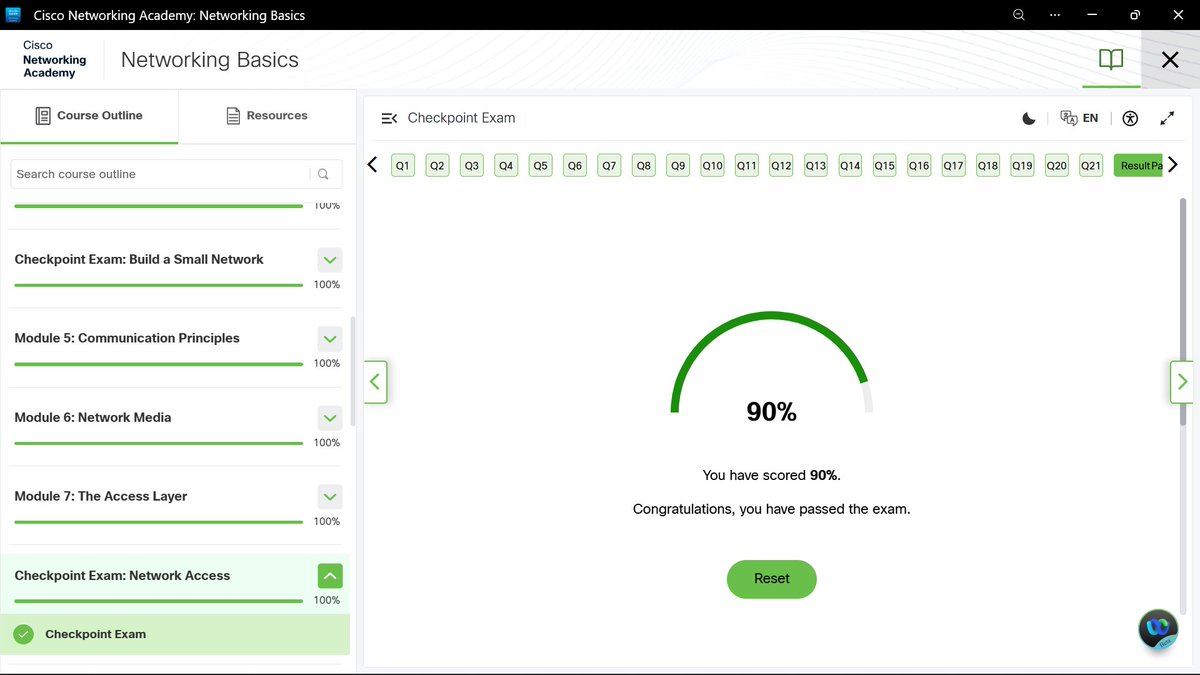Collapse the Checkpoint Exam menu icon
This screenshot has width=1200, height=675.
(x=389, y=118)
